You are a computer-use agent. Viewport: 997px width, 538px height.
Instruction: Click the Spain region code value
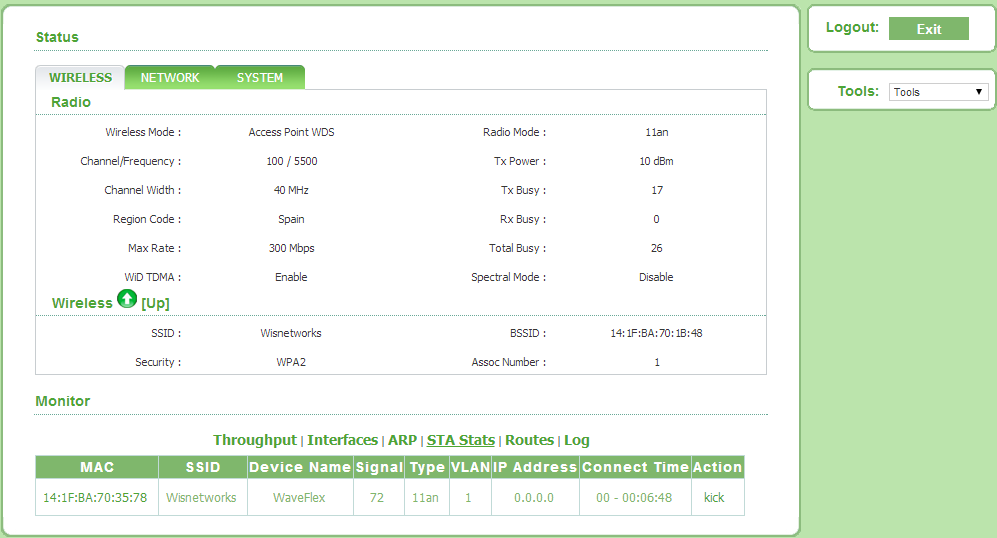click(291, 219)
